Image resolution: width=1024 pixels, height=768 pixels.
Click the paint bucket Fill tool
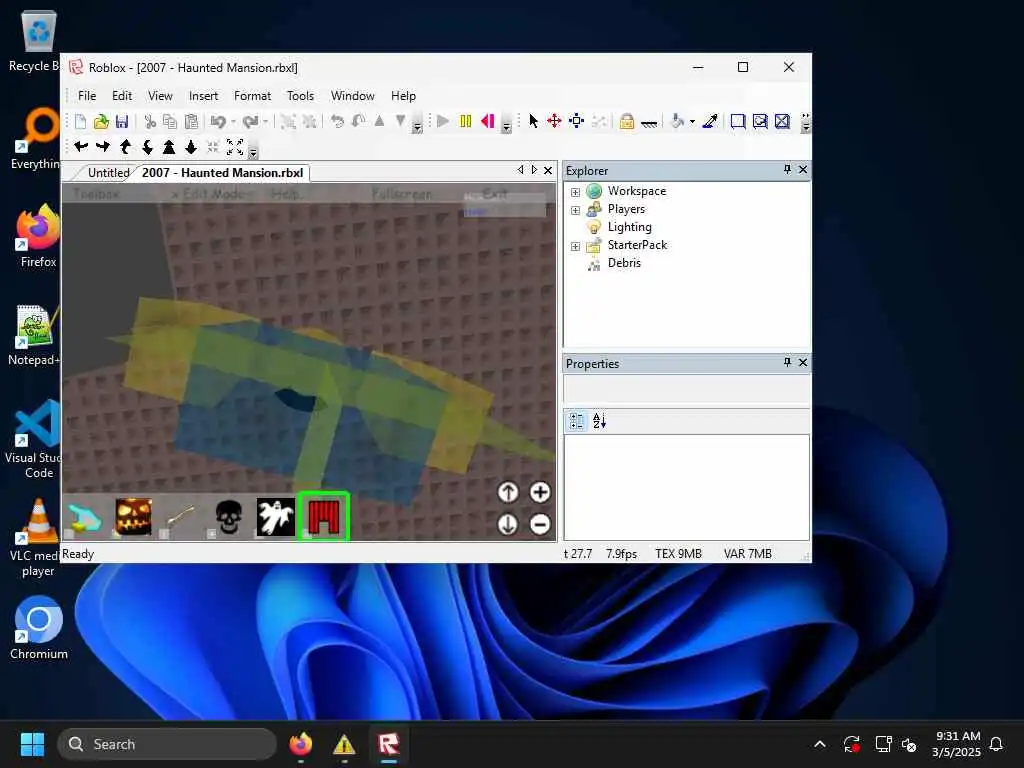click(x=678, y=121)
